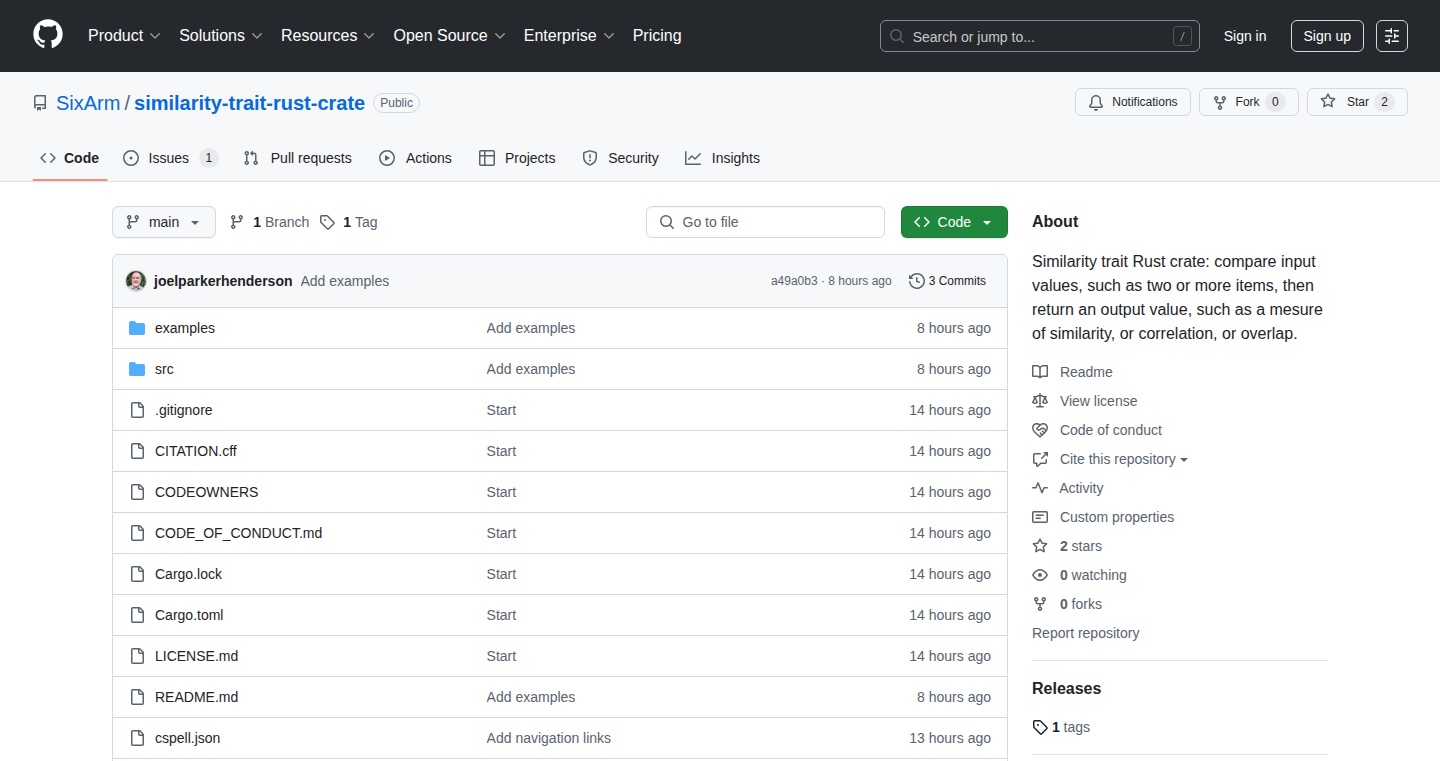Open the 1 Branch link
The width and height of the screenshot is (1440, 761).
click(269, 222)
